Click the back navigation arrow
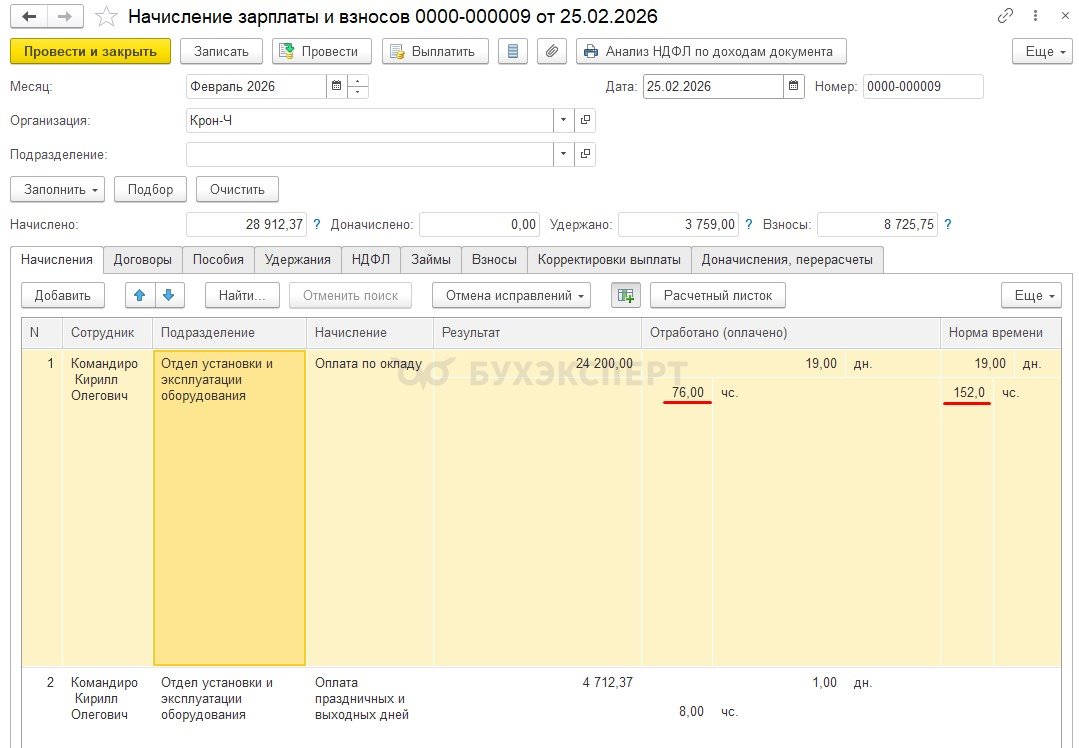Image resolution: width=1079 pixels, height=748 pixels. coord(29,17)
